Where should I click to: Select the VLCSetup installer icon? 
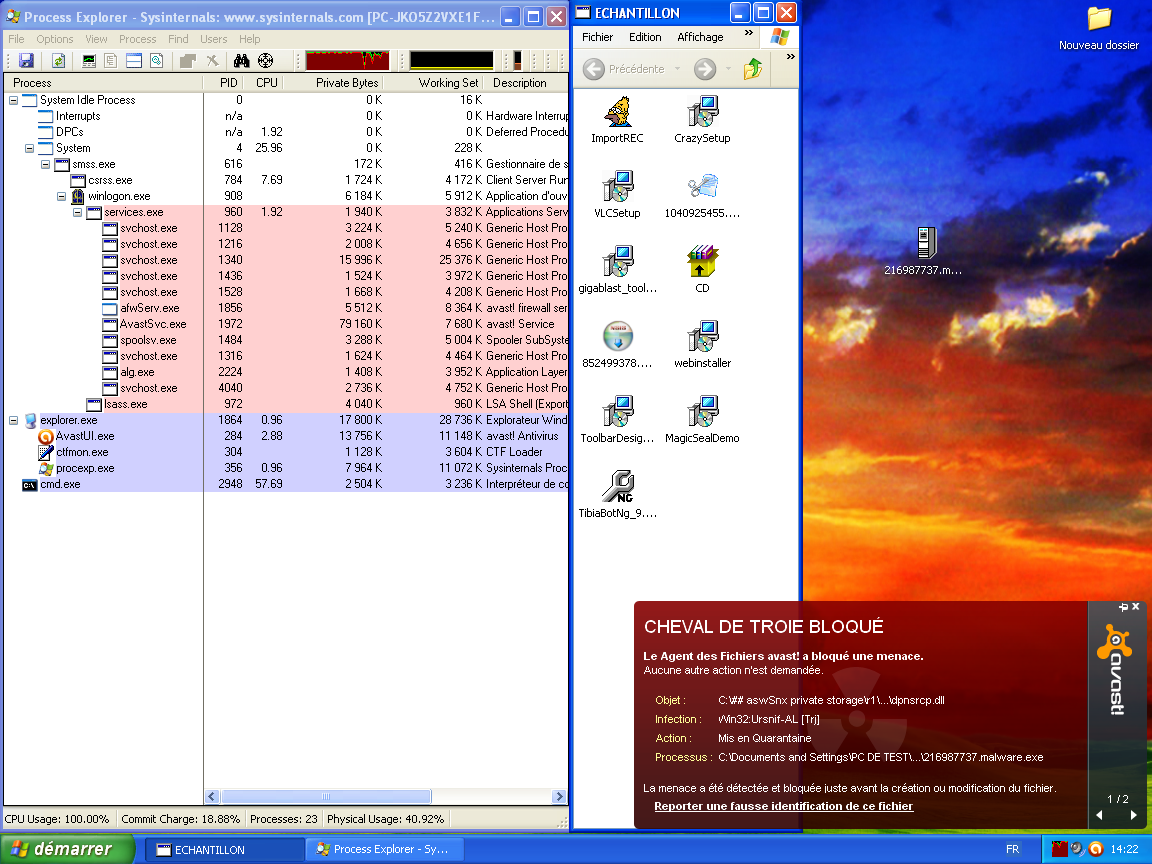click(x=617, y=195)
